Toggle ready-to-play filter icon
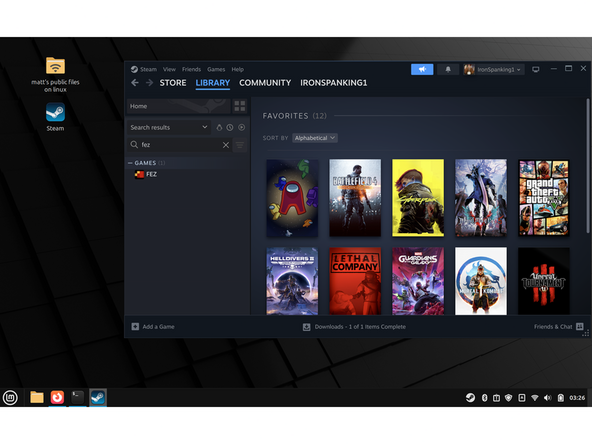The width and height of the screenshot is (592, 444). 242,128
